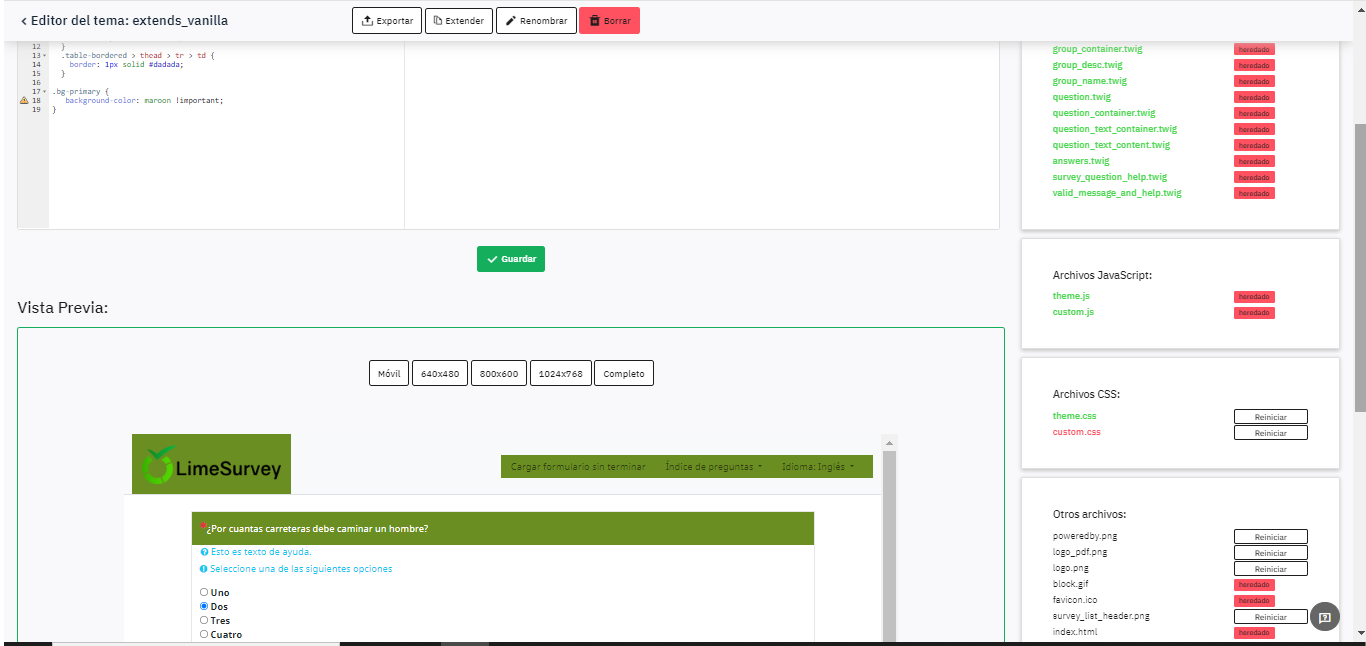Collapse code fold arrow on line 13
1366x646 pixels.
pyautogui.click(x=44, y=56)
